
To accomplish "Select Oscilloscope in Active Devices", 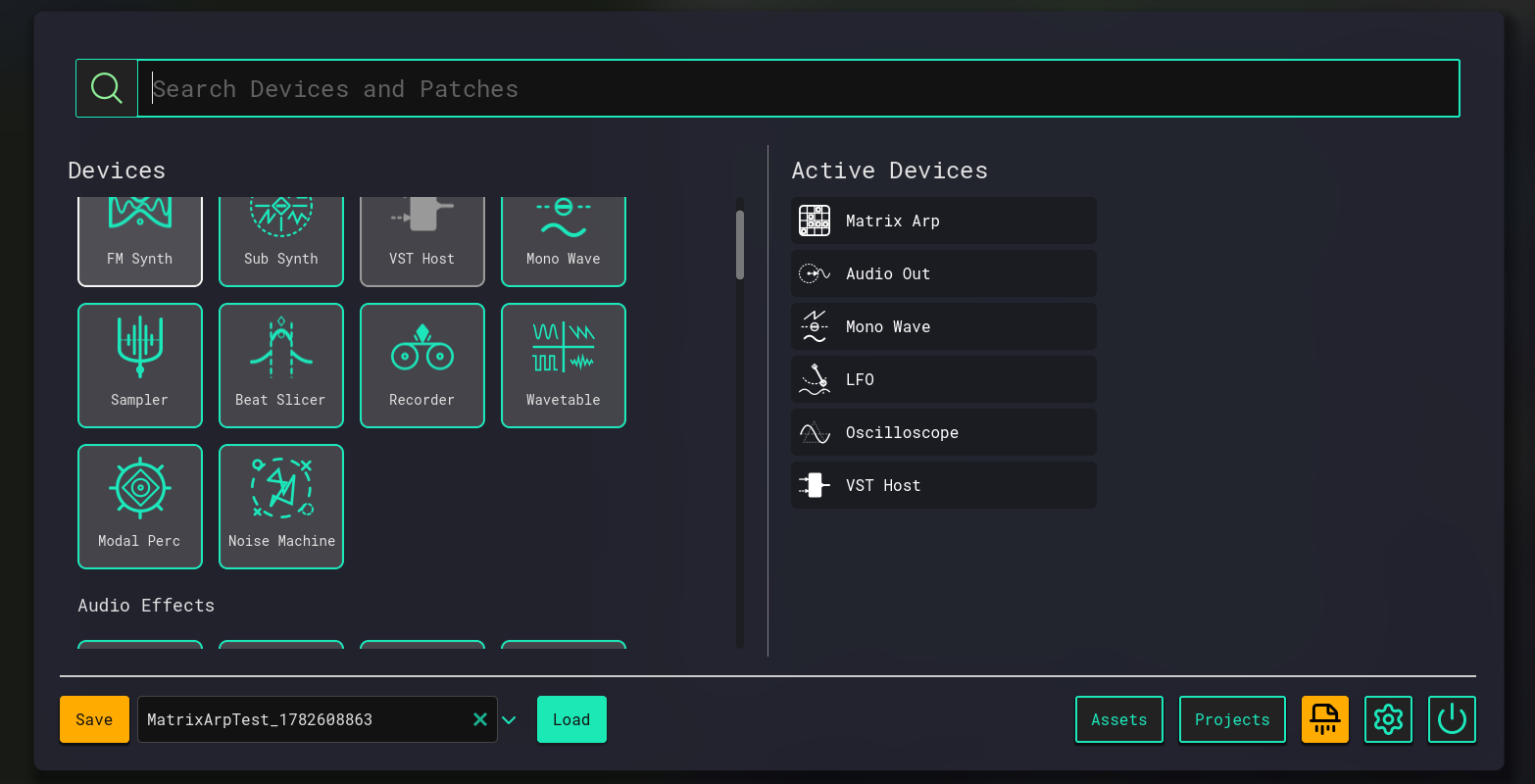I will 944,432.
